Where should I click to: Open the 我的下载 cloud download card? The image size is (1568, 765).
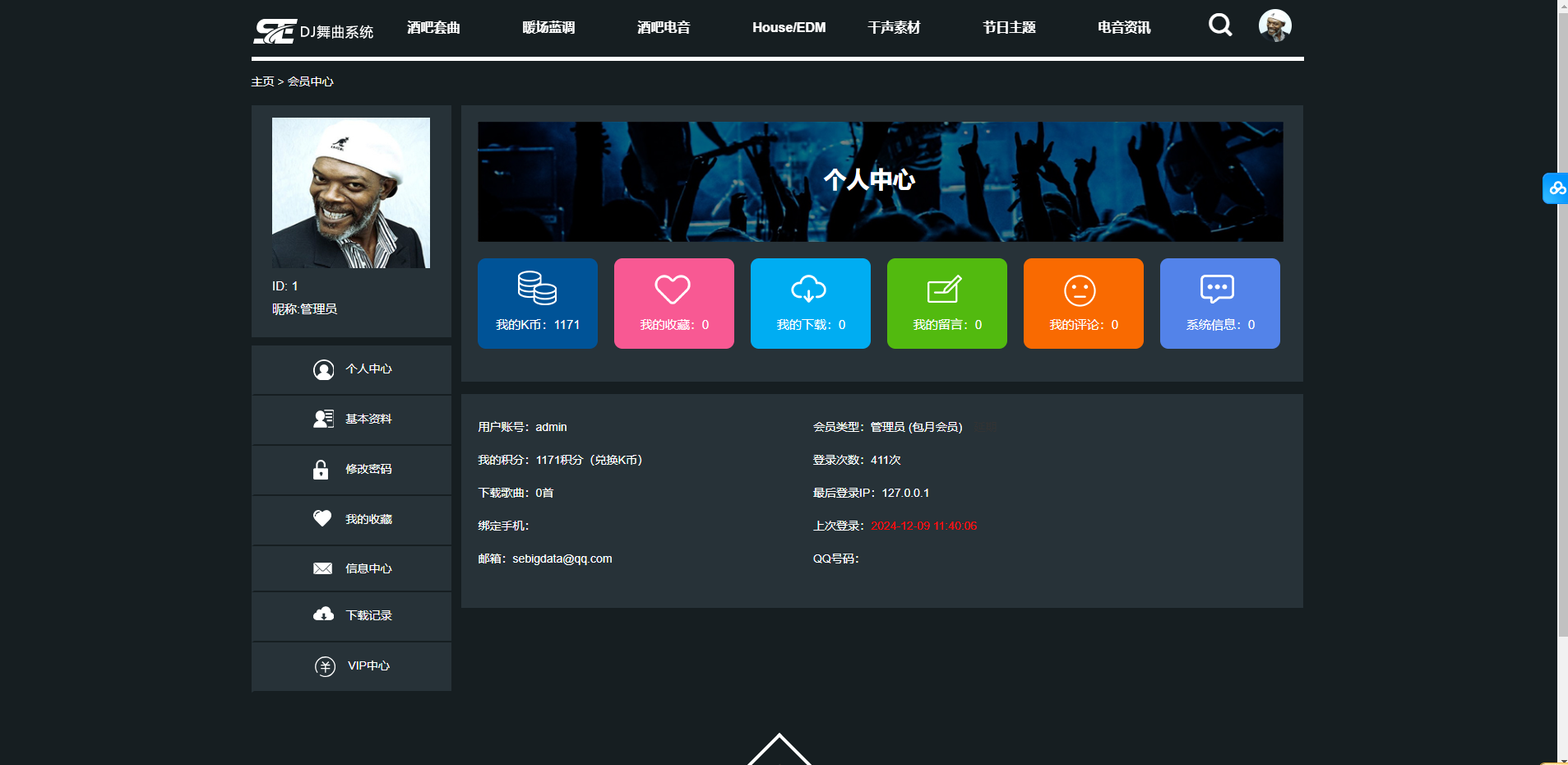(x=810, y=303)
